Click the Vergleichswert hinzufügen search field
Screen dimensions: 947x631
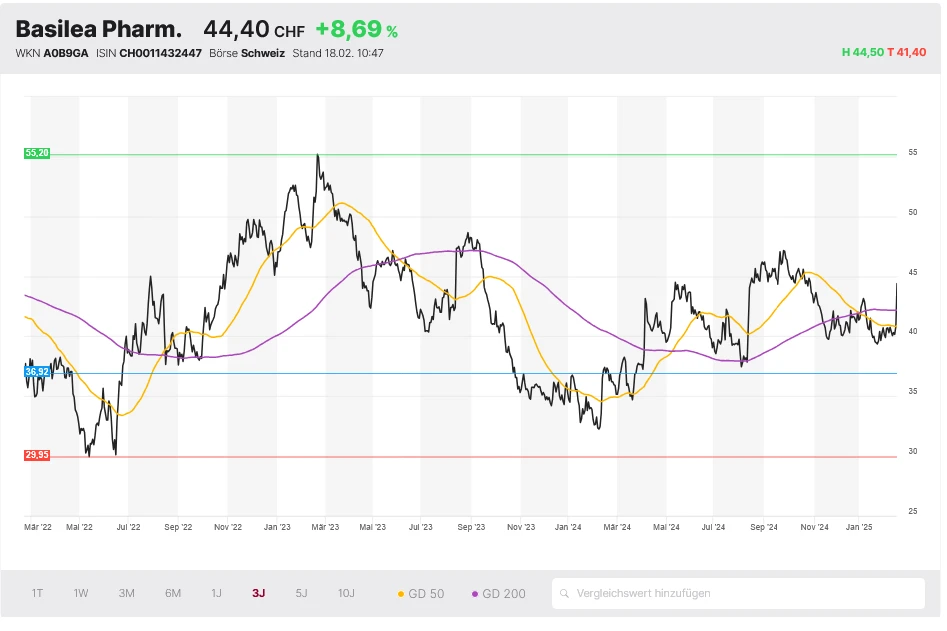point(740,592)
